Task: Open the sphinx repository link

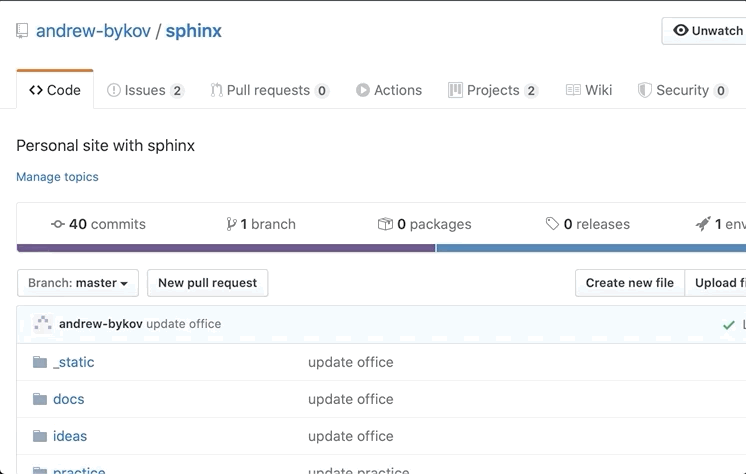Action: pyautogui.click(x=194, y=31)
